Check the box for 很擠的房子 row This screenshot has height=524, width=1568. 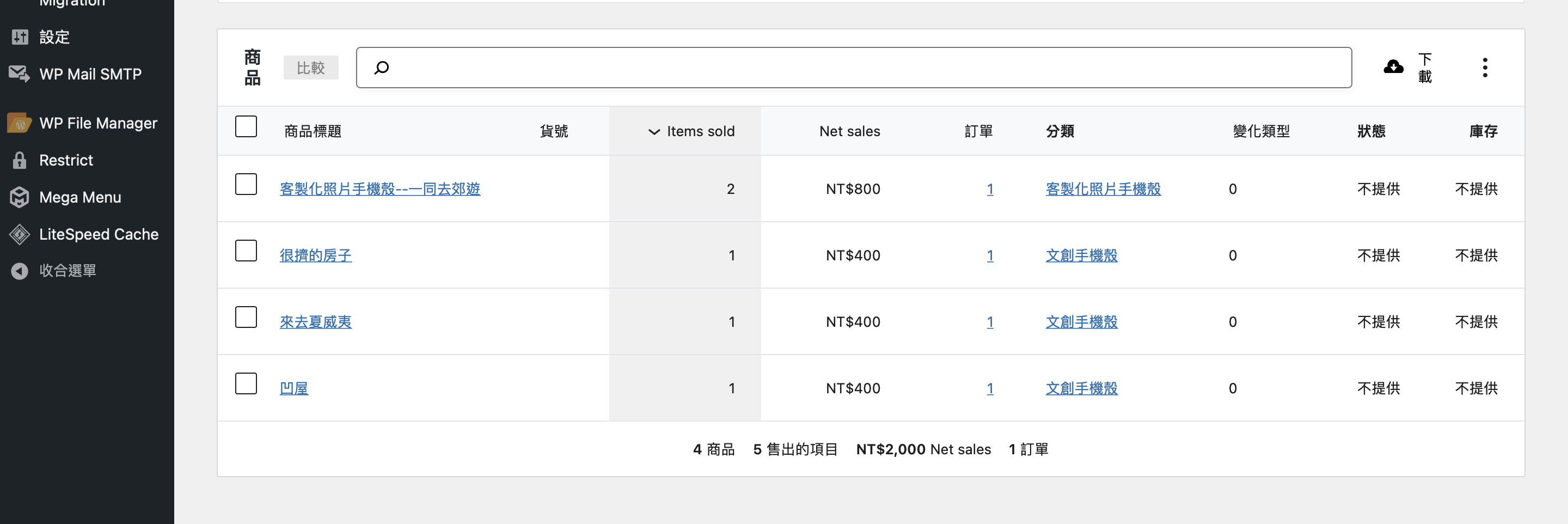tap(246, 251)
